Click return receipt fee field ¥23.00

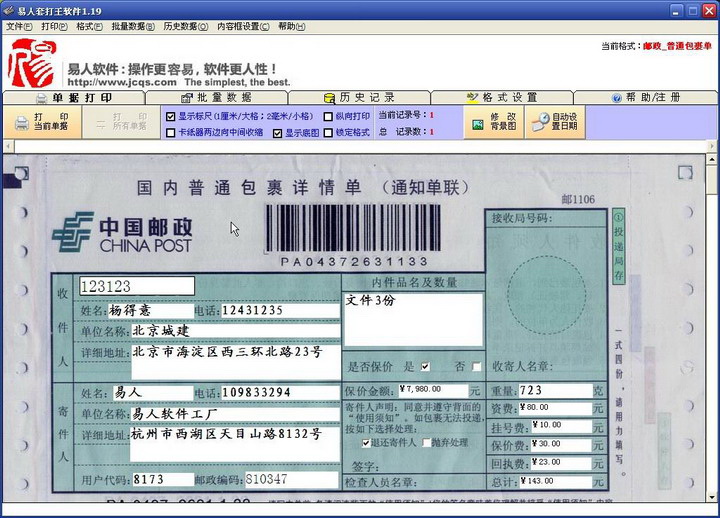[x=561, y=463]
